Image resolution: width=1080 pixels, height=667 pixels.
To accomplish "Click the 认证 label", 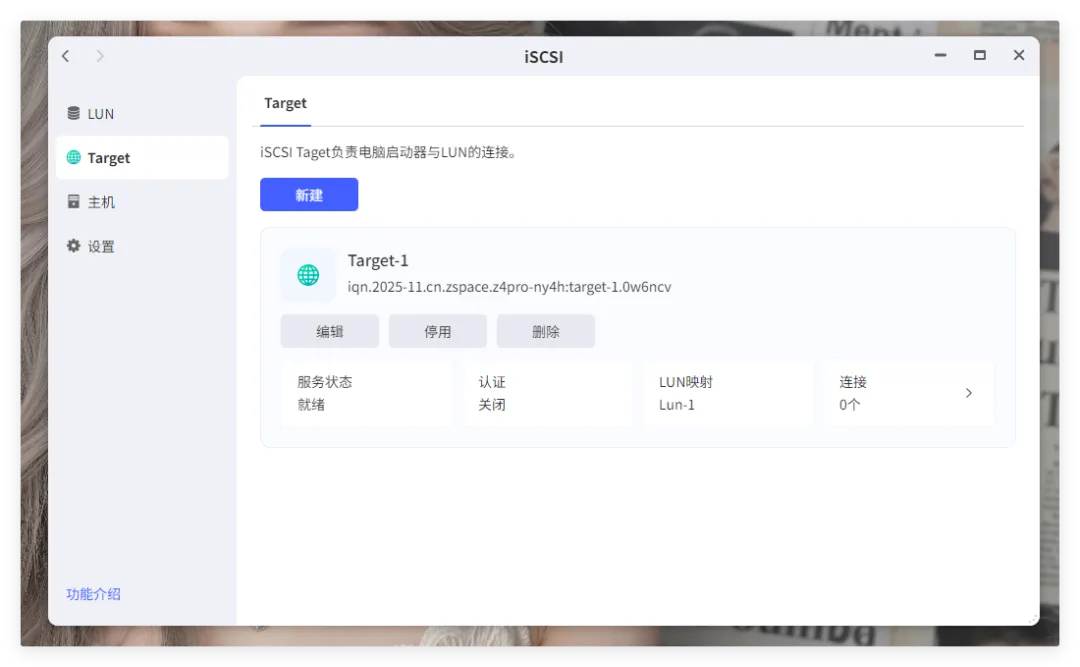I will click(x=492, y=382).
